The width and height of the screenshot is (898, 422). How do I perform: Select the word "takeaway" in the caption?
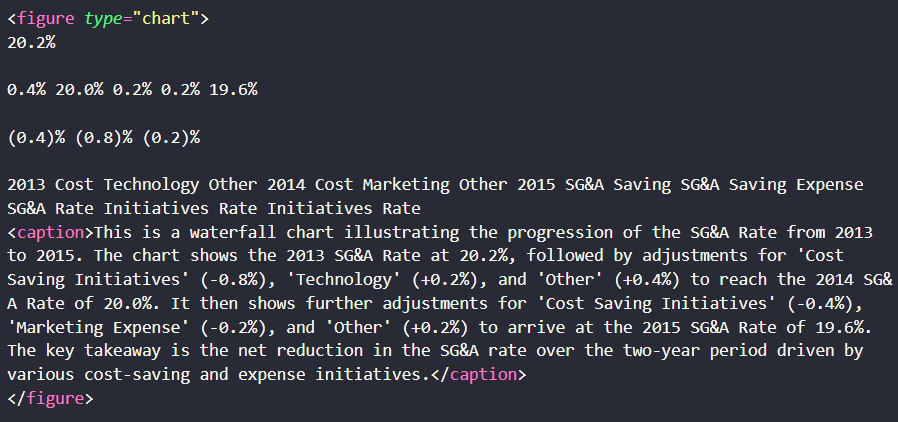point(123,351)
